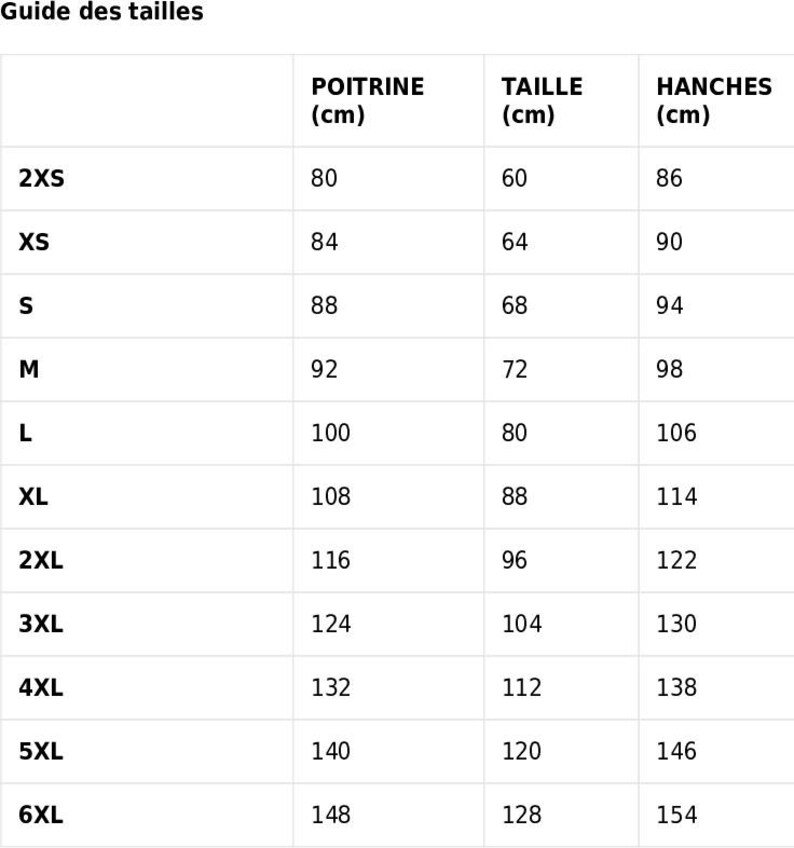Select waist value 72 in M row
The width and height of the screenshot is (794, 848).
(514, 370)
